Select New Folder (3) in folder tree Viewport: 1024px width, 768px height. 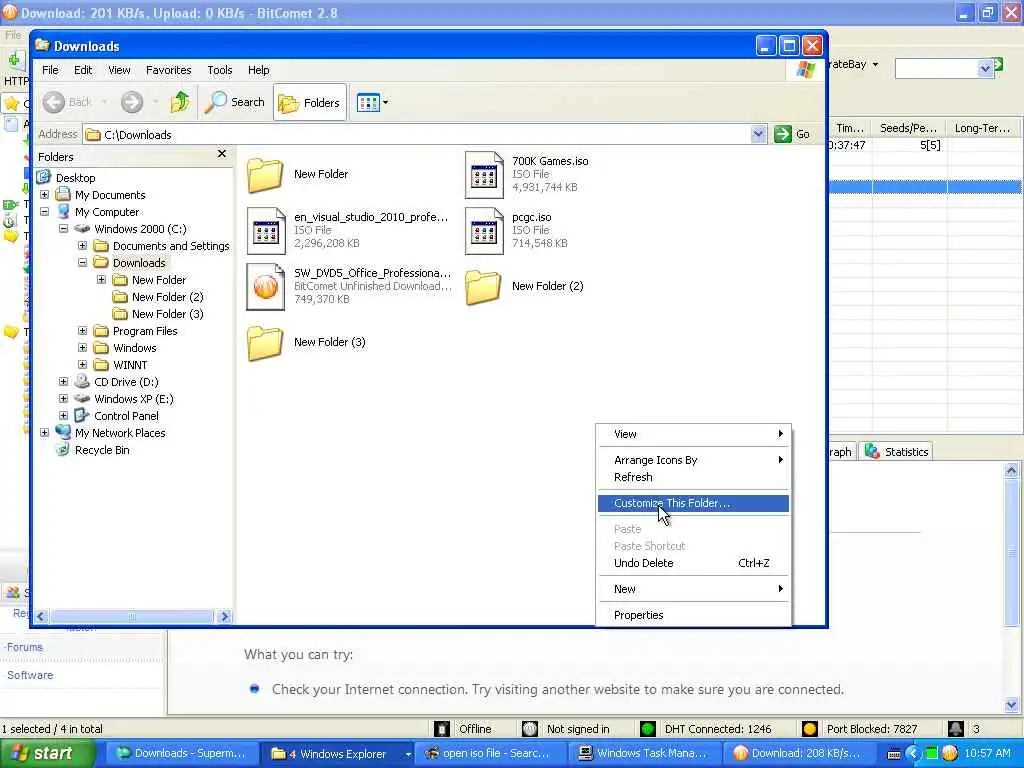click(167, 314)
